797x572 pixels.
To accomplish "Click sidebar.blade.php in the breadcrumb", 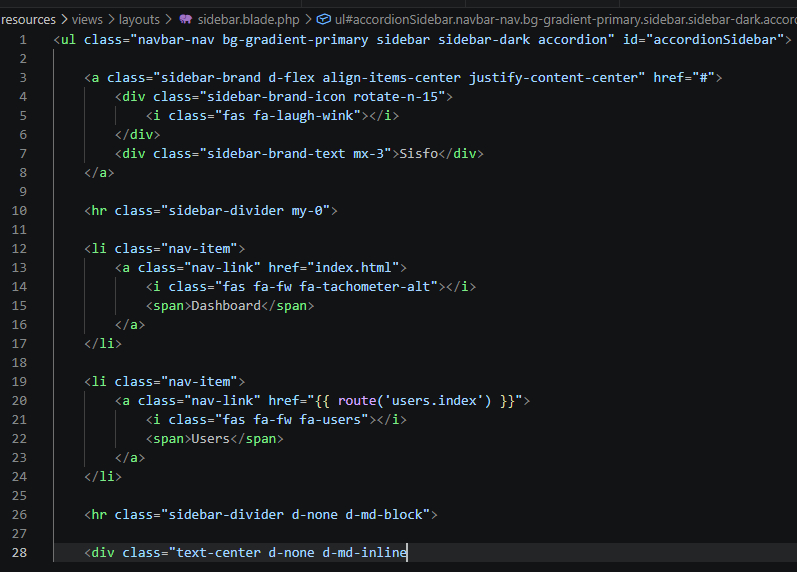I will [x=249, y=20].
